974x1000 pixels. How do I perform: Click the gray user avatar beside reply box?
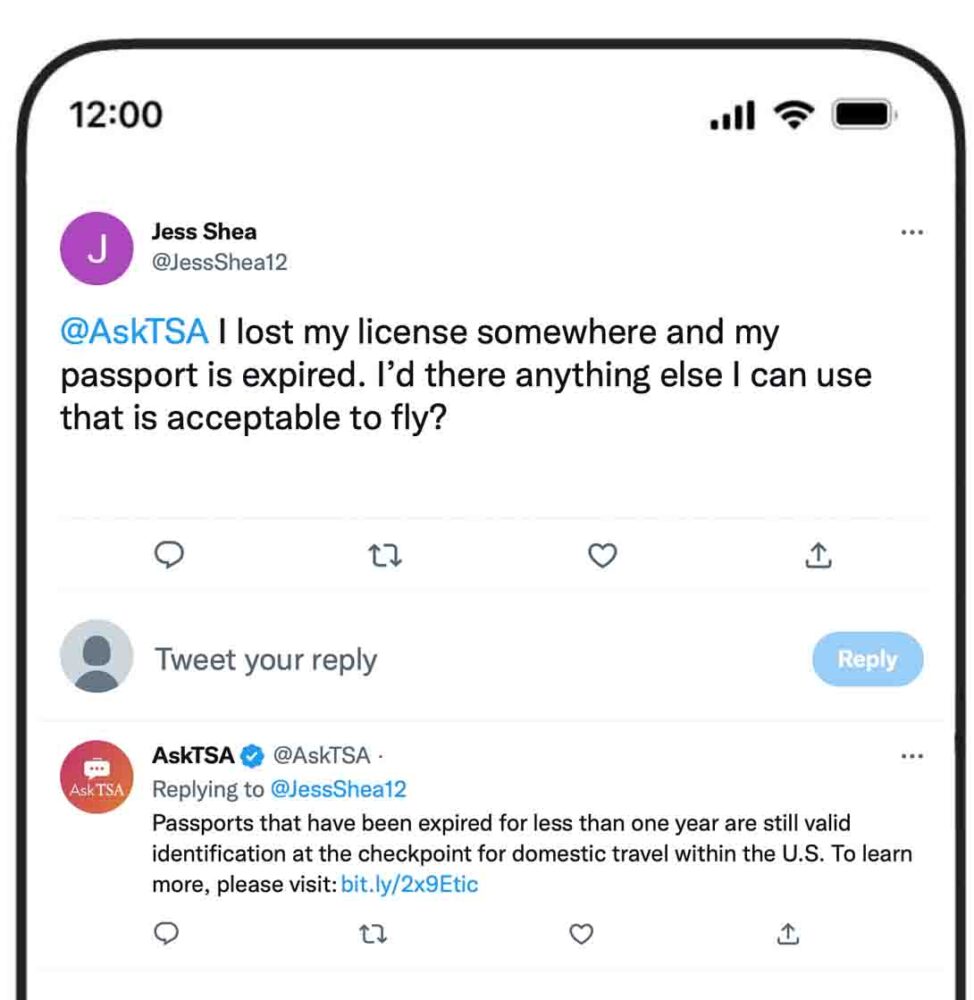click(x=96, y=657)
